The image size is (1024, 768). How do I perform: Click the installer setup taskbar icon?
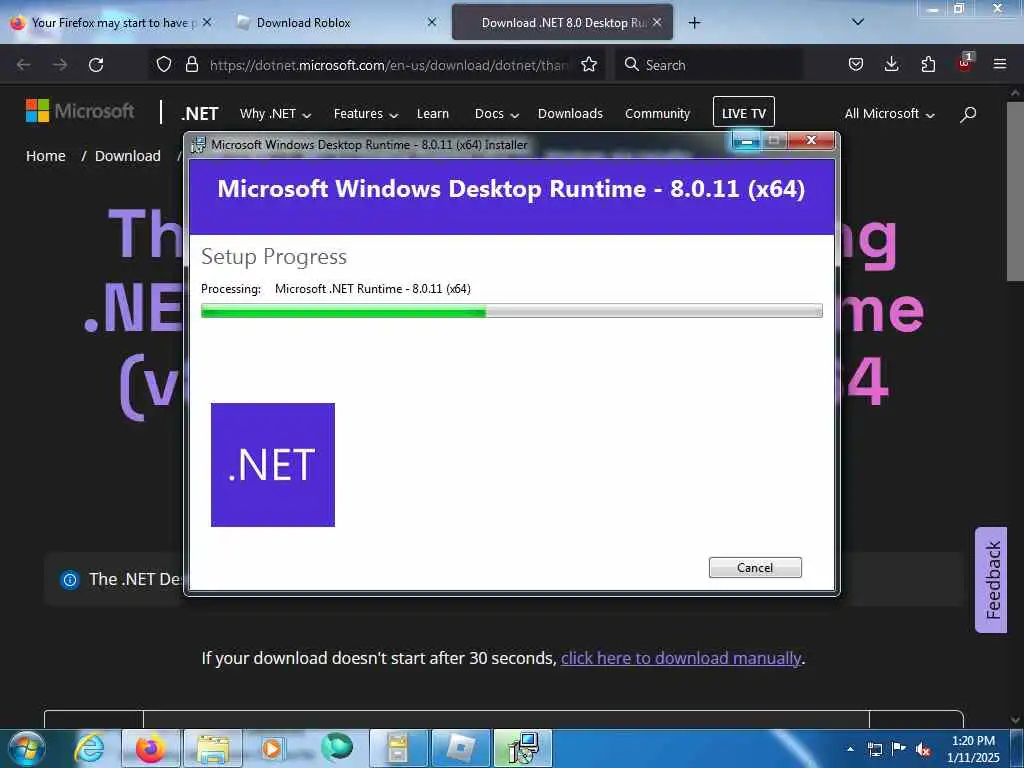(x=522, y=748)
